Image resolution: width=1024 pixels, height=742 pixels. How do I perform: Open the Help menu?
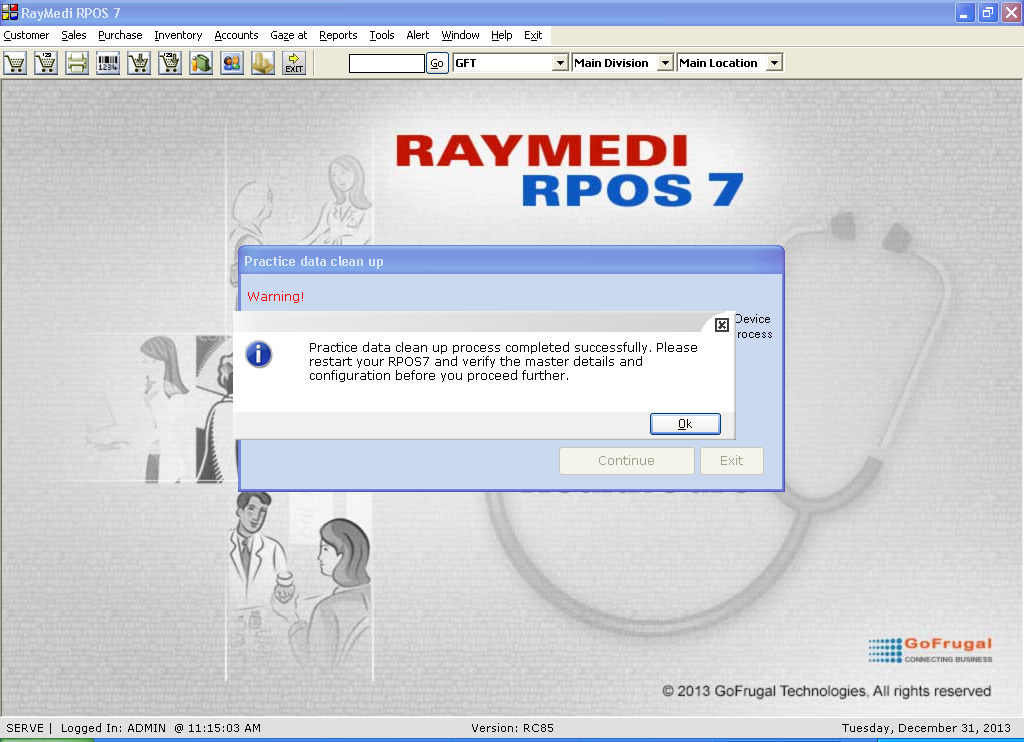(x=502, y=35)
